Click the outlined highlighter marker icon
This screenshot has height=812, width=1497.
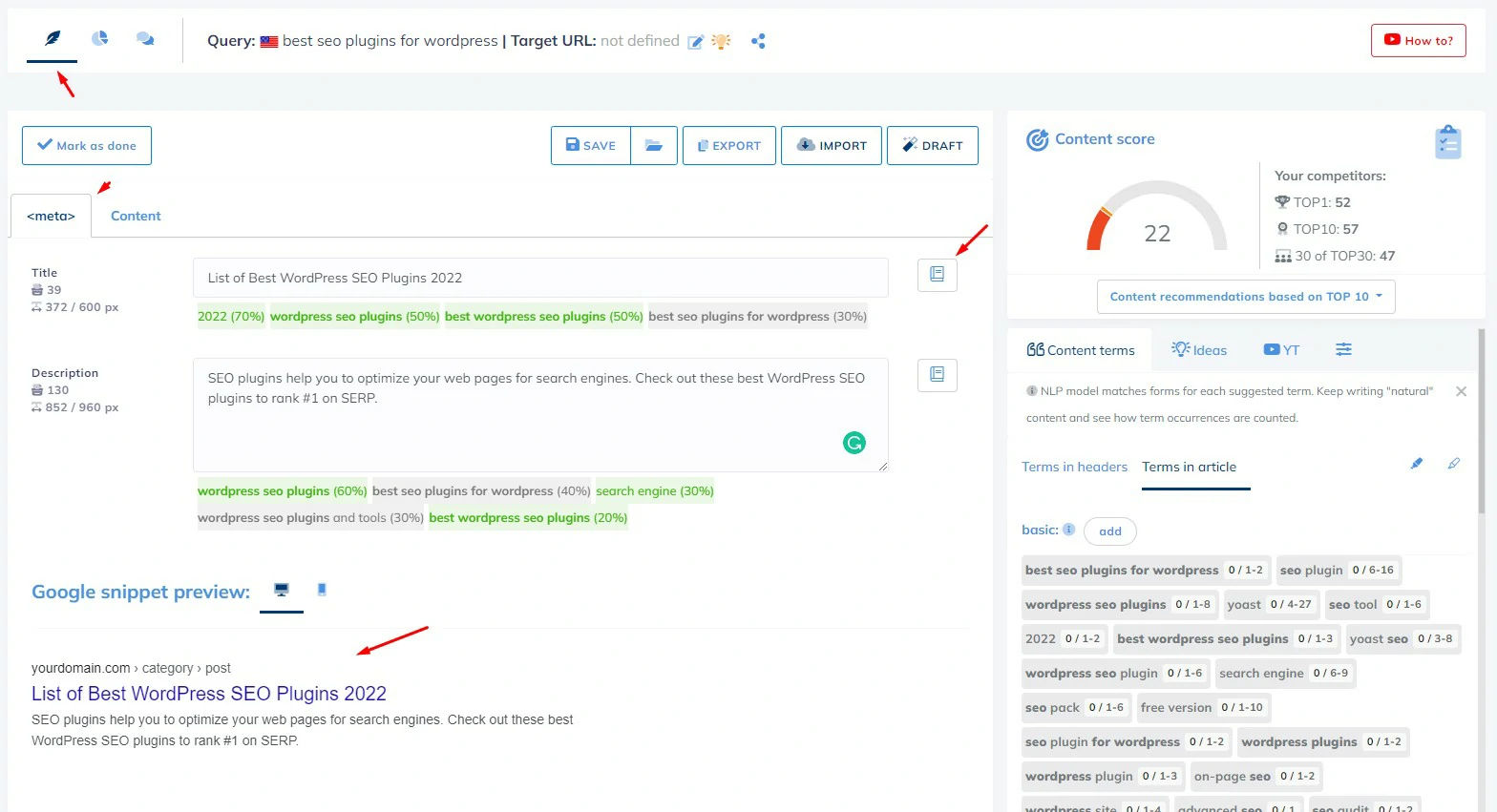click(1453, 463)
